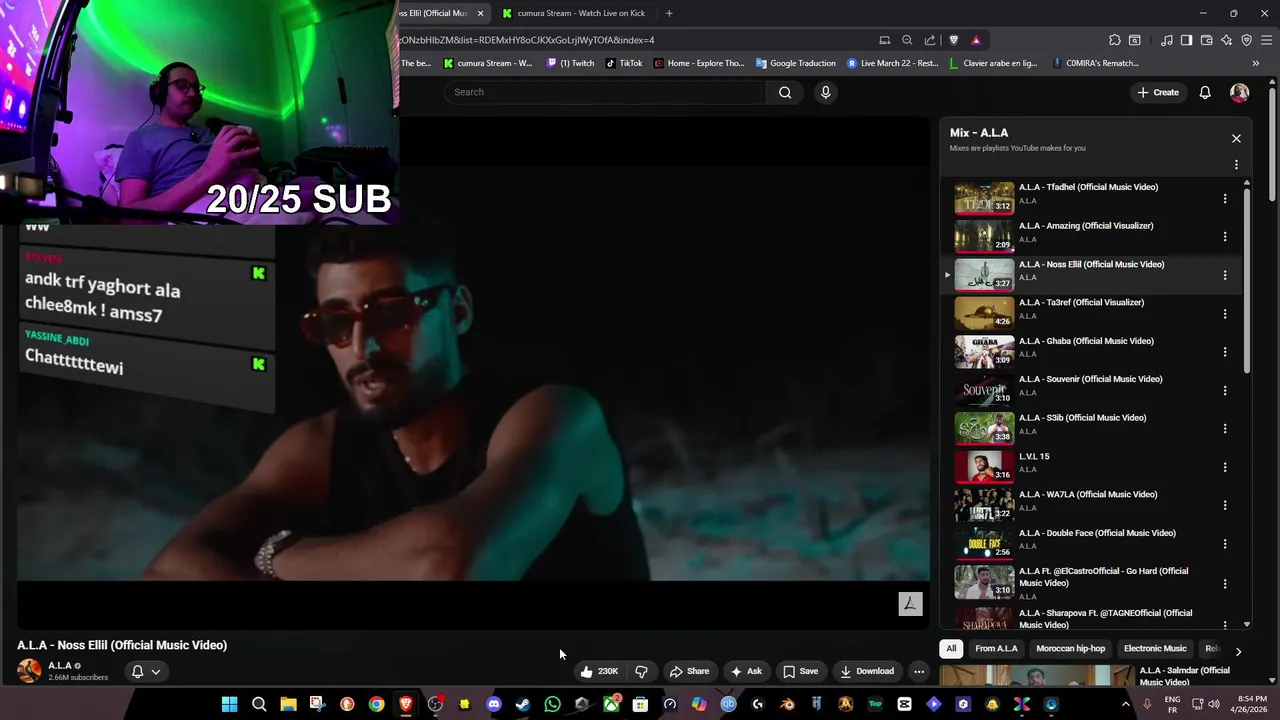The height and width of the screenshot is (720, 1280).
Task: Download the video
Action: coord(867,671)
